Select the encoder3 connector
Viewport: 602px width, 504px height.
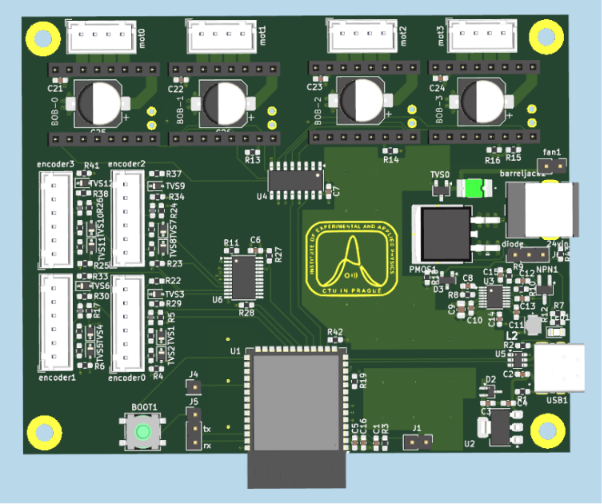click(56, 219)
